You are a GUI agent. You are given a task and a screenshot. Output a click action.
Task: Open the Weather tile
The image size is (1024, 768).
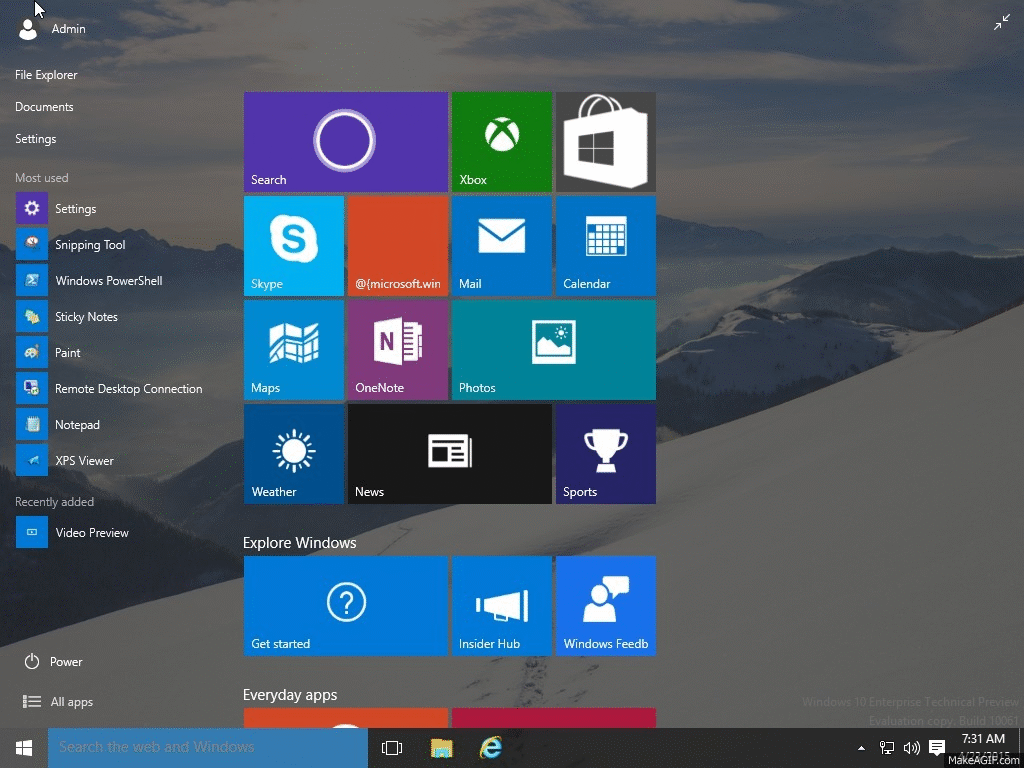click(293, 454)
